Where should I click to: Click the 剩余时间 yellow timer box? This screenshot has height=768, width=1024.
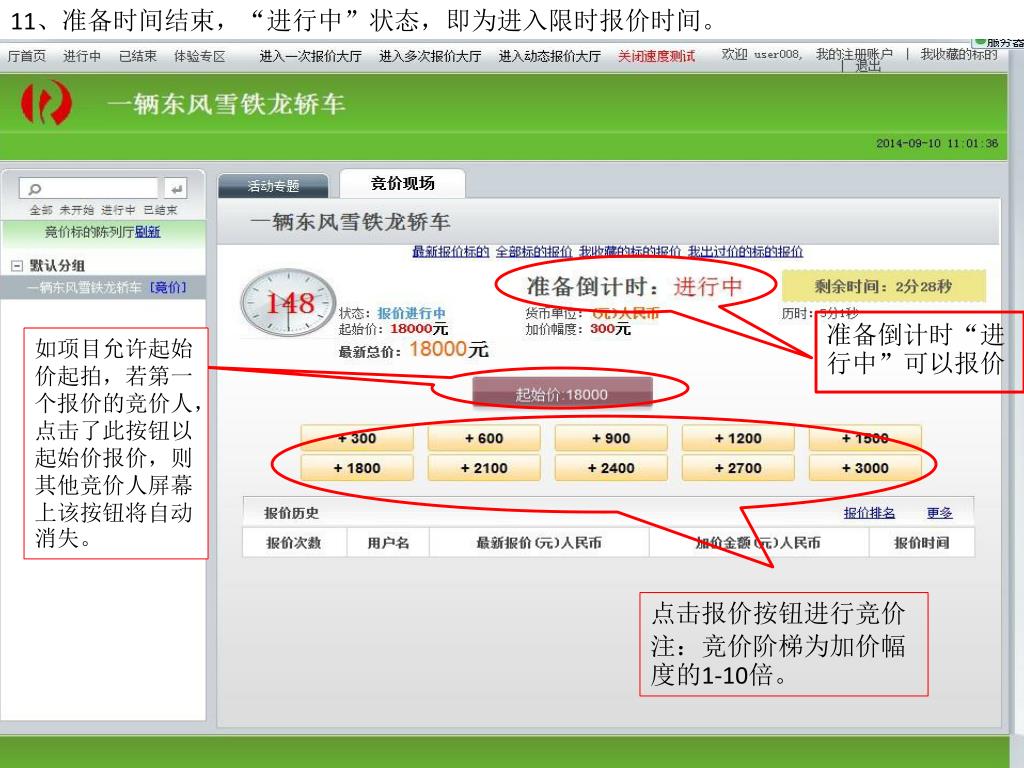tap(883, 286)
